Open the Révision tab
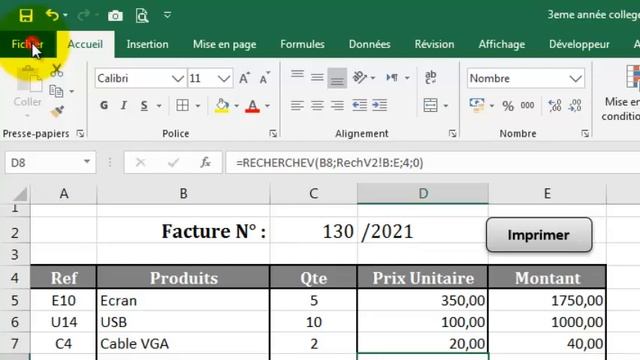 click(x=434, y=44)
